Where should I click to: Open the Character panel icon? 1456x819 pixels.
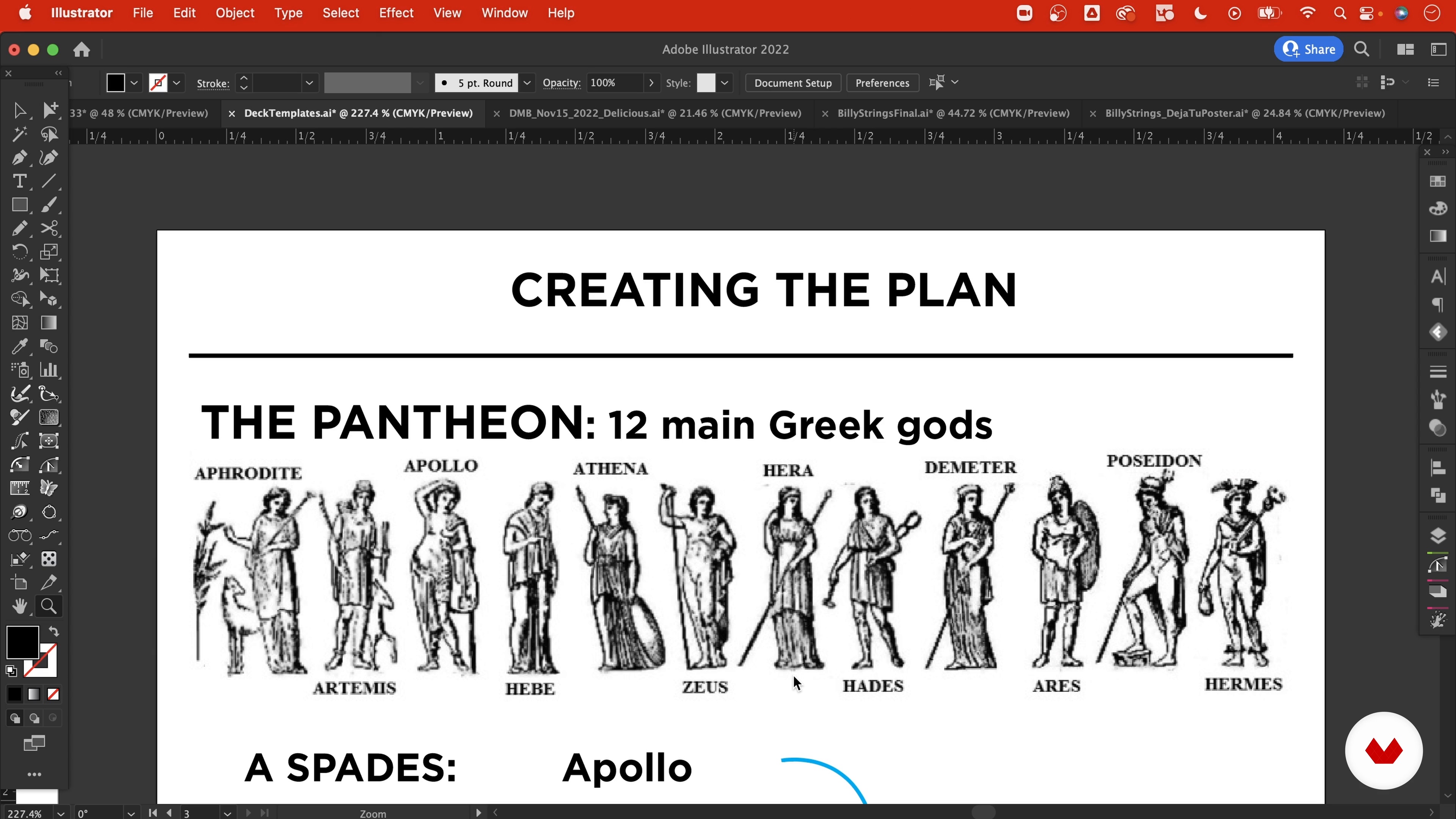(x=1438, y=277)
